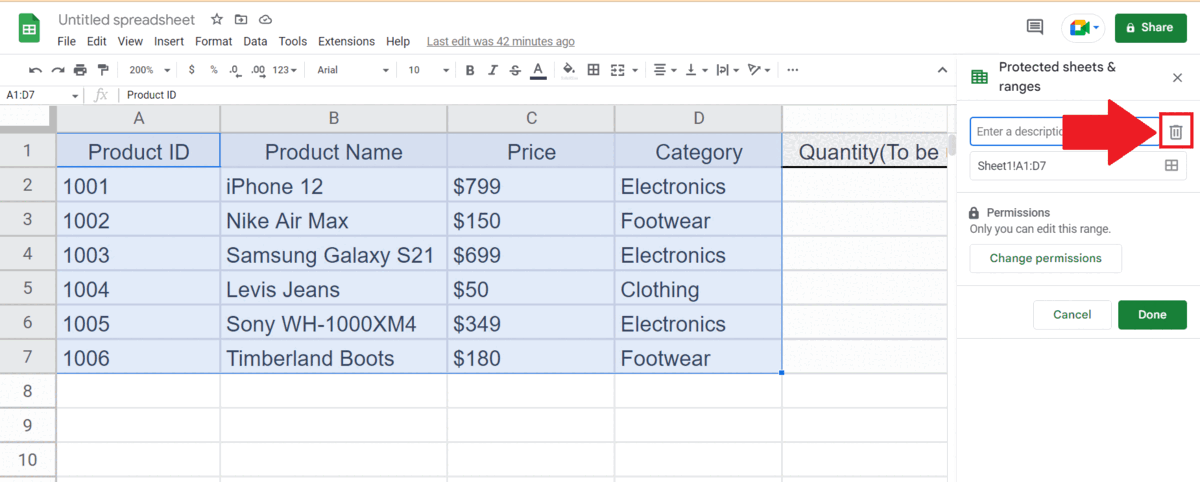Click the merge cells icon

(x=617, y=70)
